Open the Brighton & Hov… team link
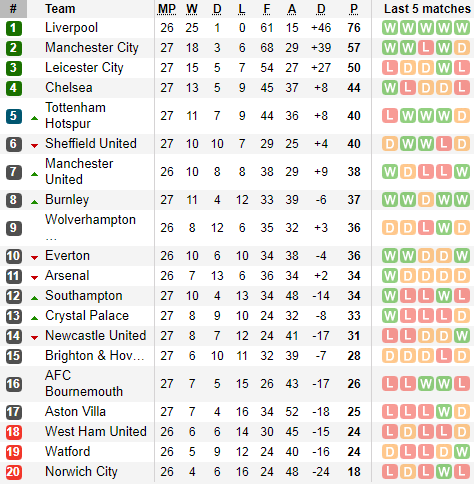Screen dimensions: 474x484 coord(95,356)
